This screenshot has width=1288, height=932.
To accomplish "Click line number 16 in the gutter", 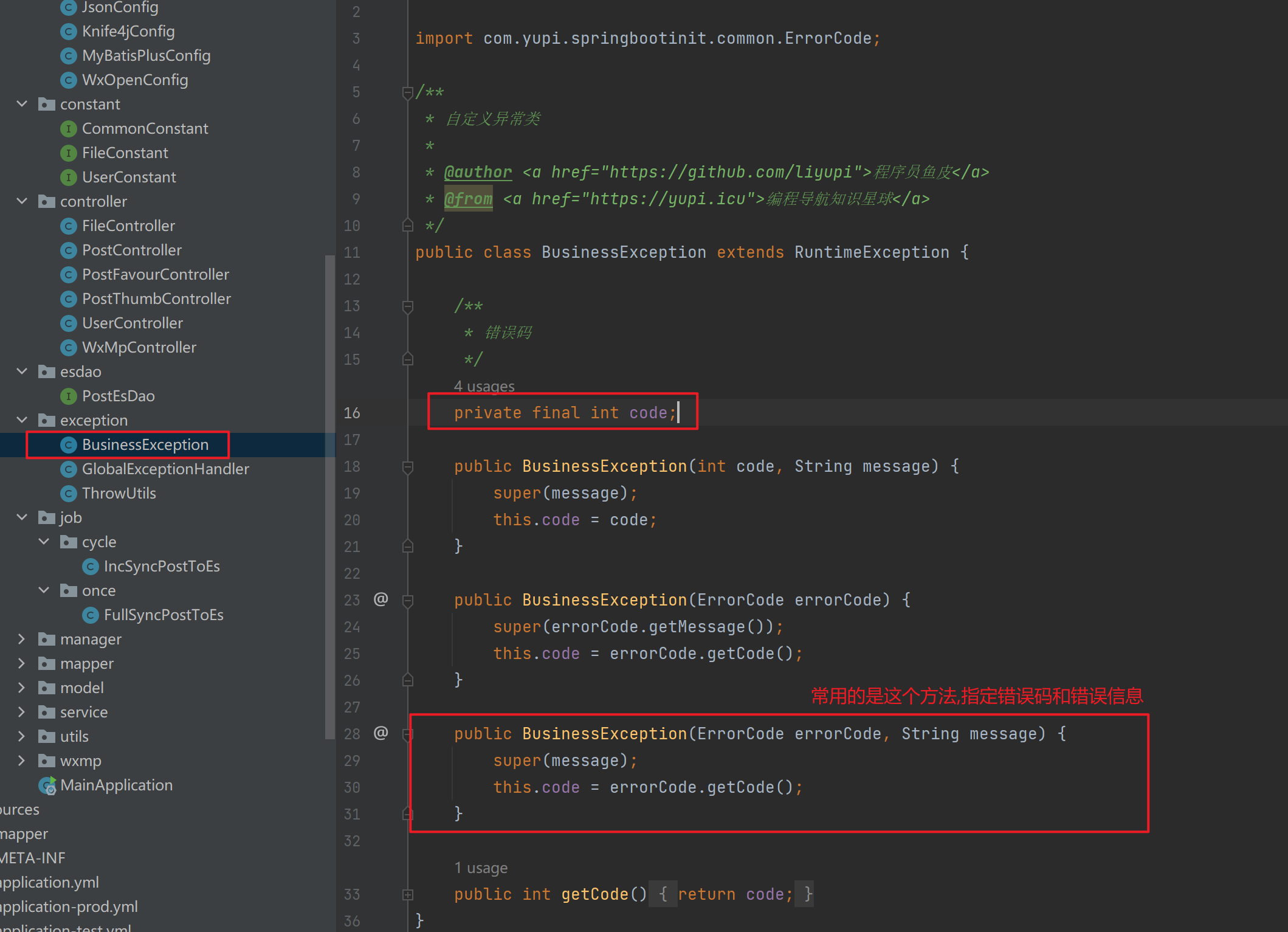I will click(352, 413).
